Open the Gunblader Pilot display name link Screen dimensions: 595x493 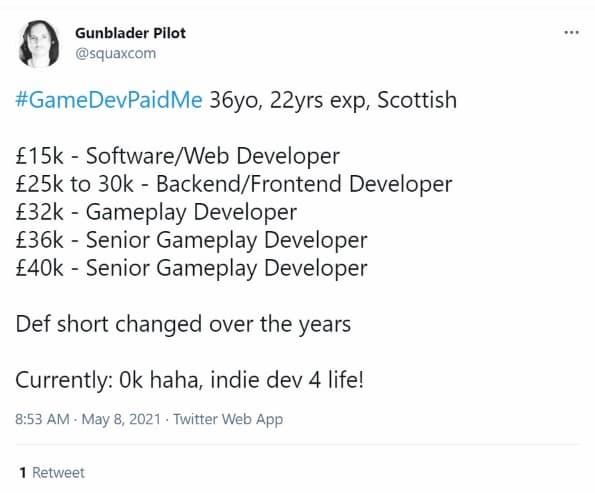131,33
